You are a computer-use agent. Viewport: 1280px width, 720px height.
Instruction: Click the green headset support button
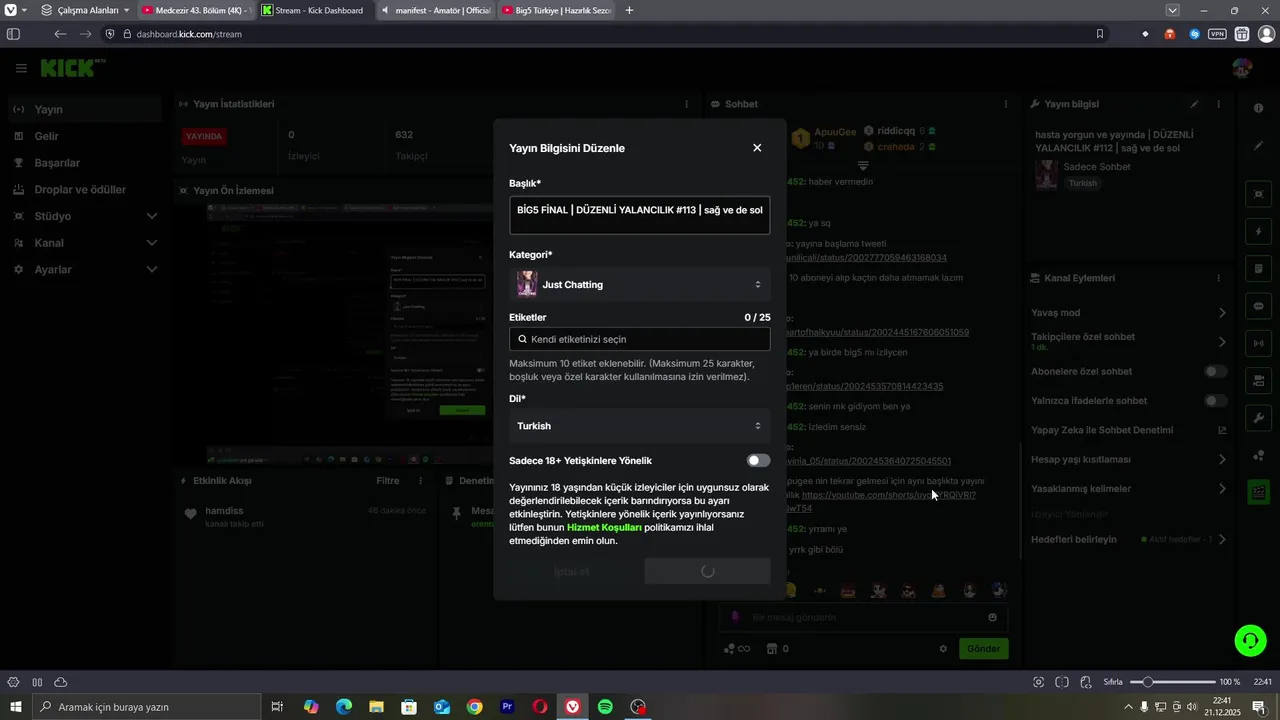click(x=1250, y=640)
